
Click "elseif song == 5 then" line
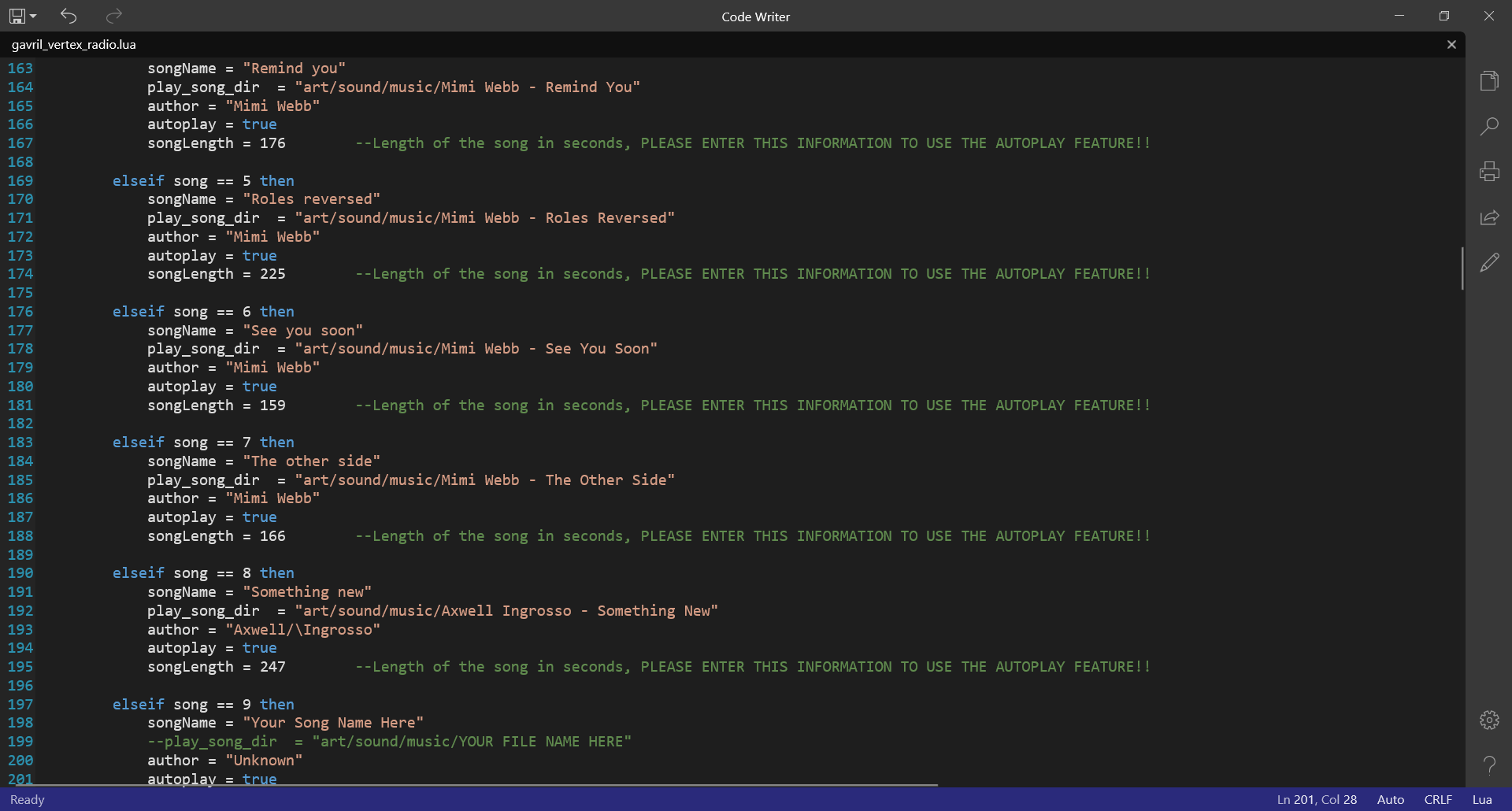[x=203, y=181]
